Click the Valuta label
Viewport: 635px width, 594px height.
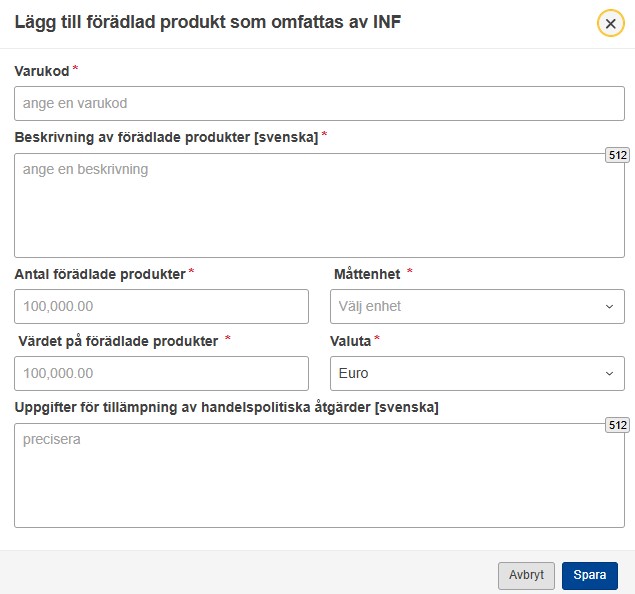[350, 341]
